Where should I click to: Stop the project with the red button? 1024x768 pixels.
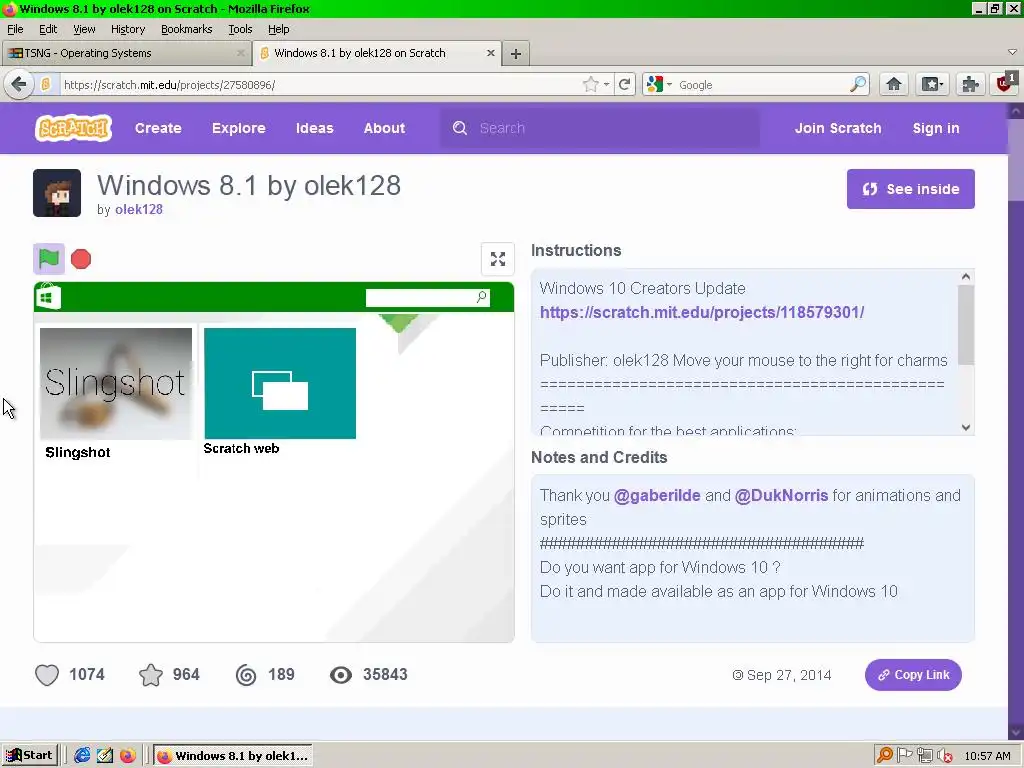click(81, 259)
